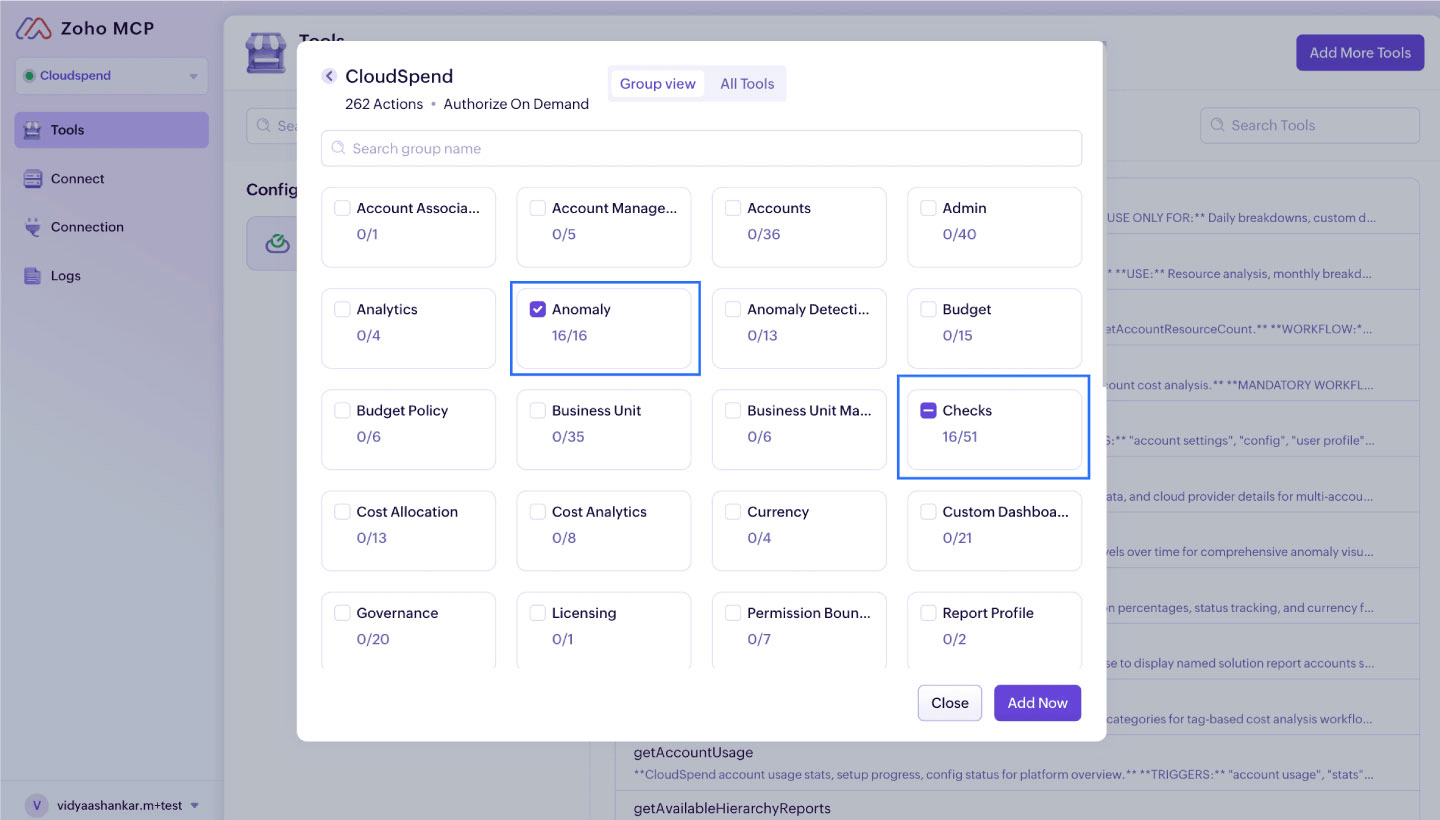
Task: Click the 16/51 count under Checks
Action: [x=960, y=437]
